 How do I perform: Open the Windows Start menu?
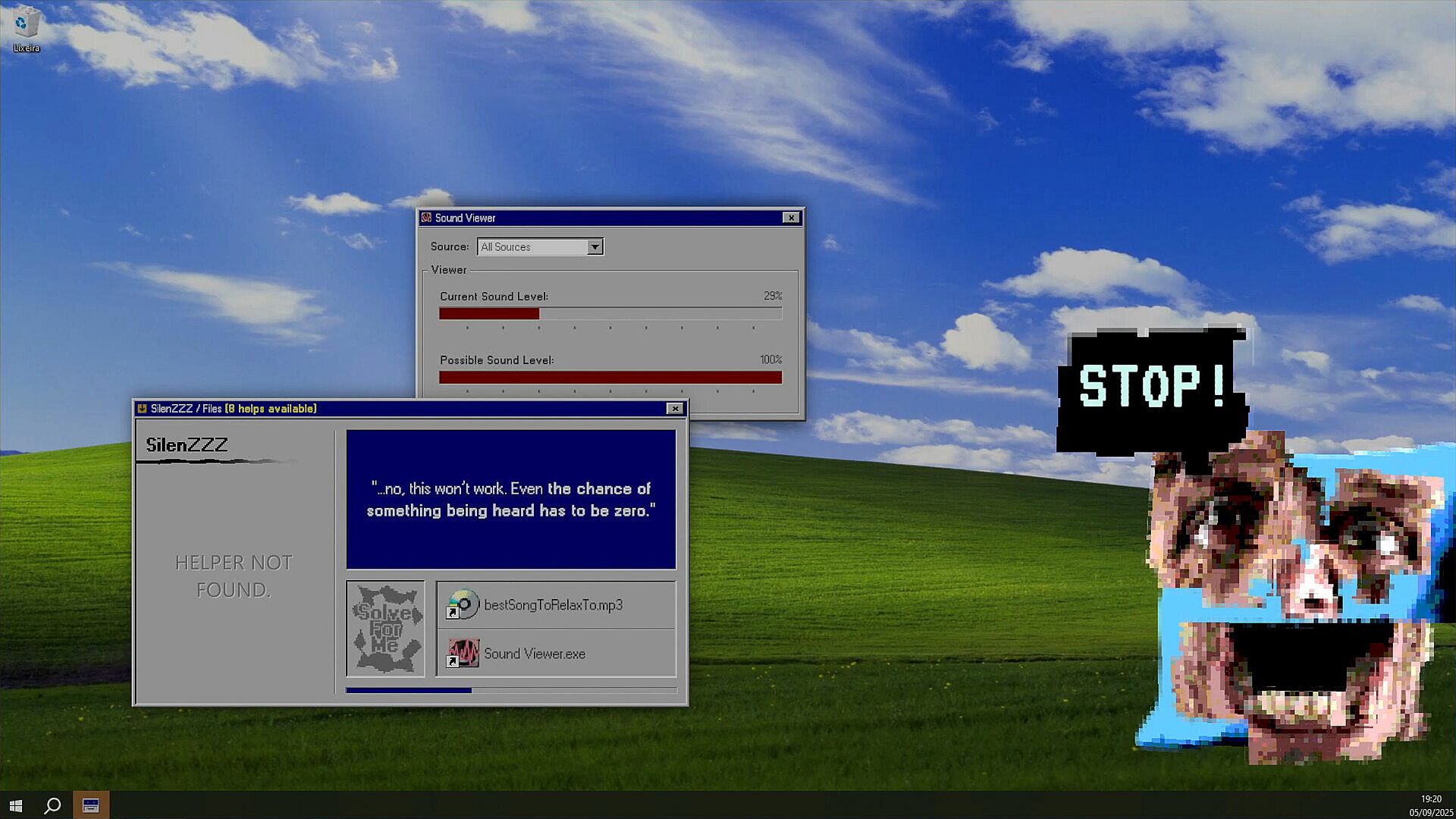point(16,805)
